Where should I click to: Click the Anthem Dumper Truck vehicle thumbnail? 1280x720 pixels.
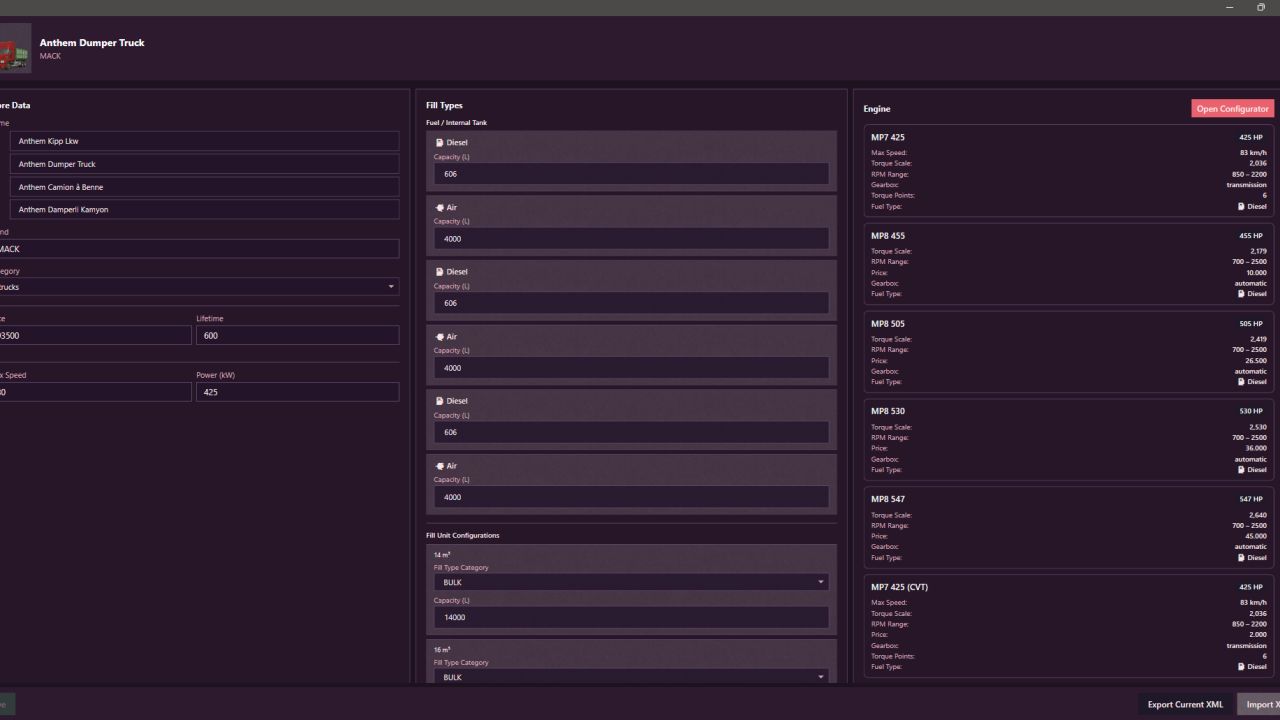[x=15, y=48]
